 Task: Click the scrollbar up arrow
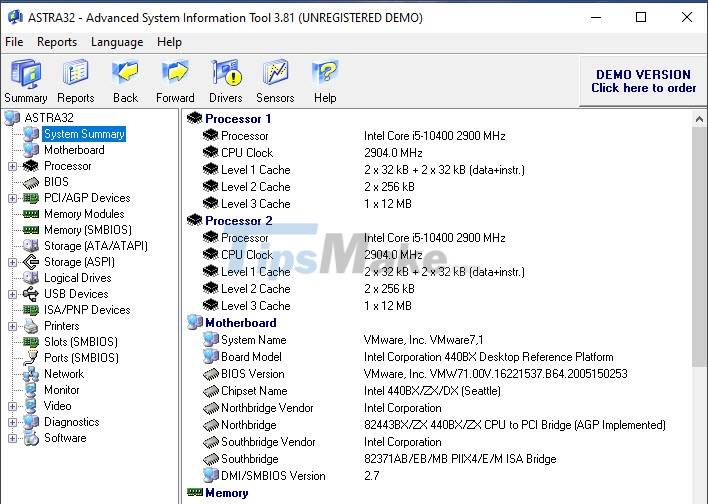pyautogui.click(x=699, y=119)
